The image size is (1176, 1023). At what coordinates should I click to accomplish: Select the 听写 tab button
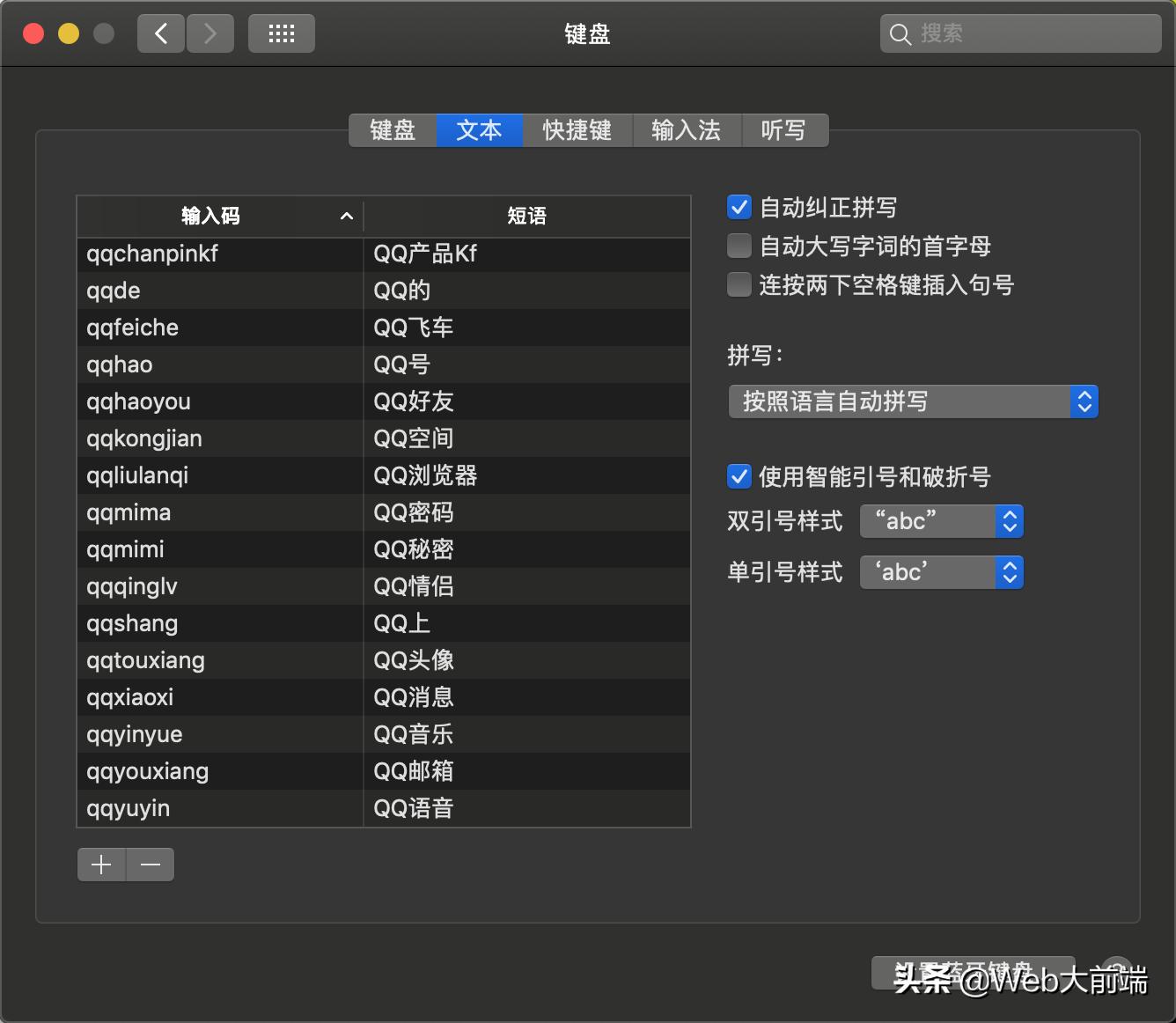(783, 130)
